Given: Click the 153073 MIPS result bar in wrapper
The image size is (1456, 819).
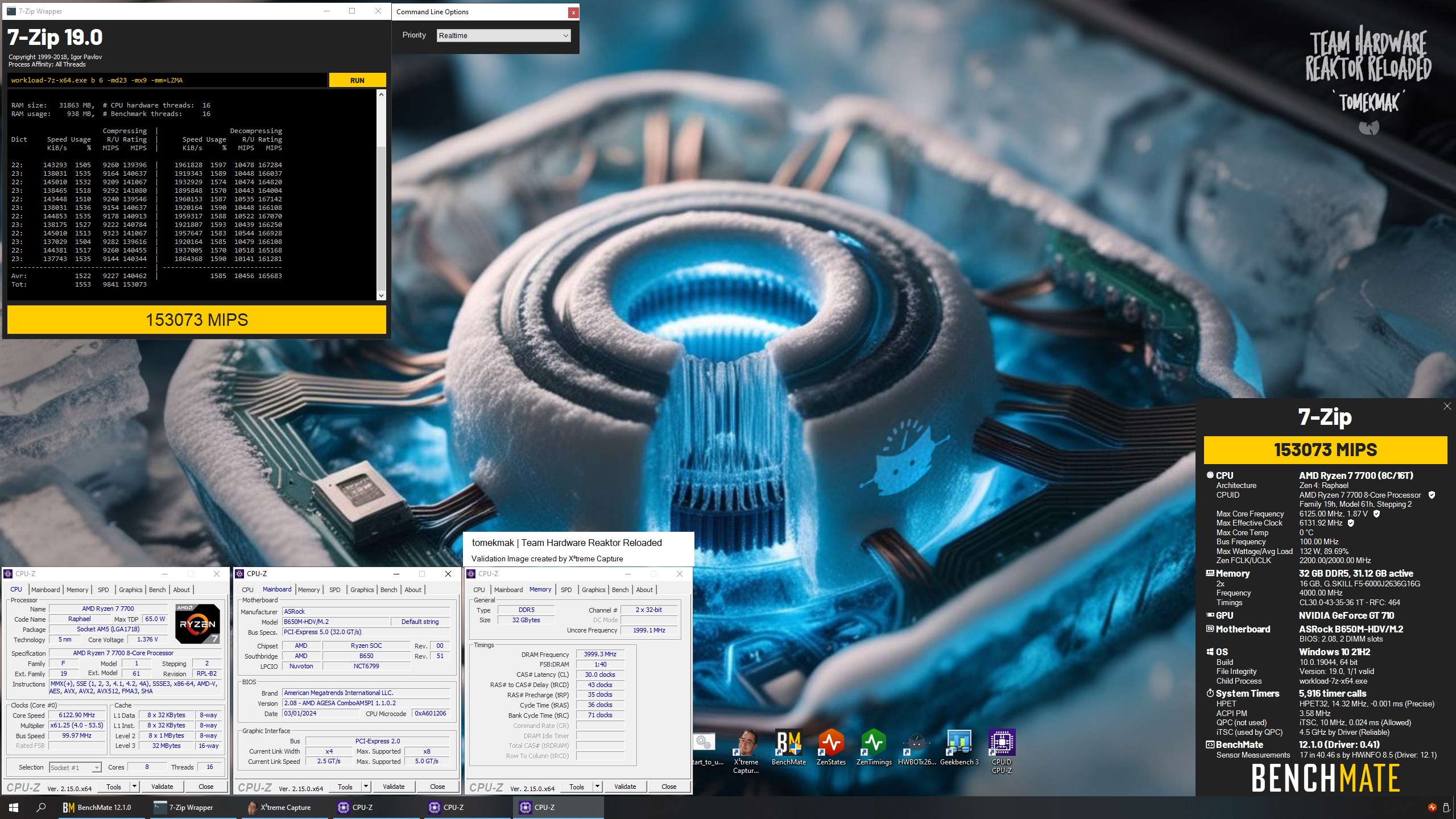Looking at the screenshot, I should tap(197, 320).
